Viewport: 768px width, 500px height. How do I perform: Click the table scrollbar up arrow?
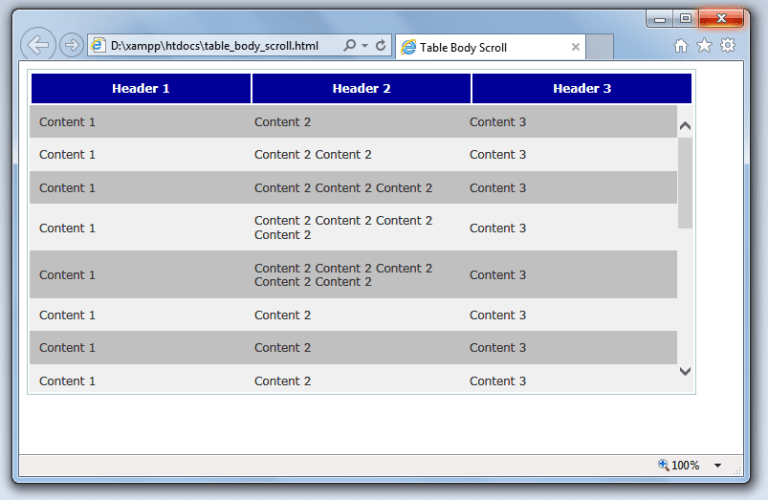tap(685, 126)
